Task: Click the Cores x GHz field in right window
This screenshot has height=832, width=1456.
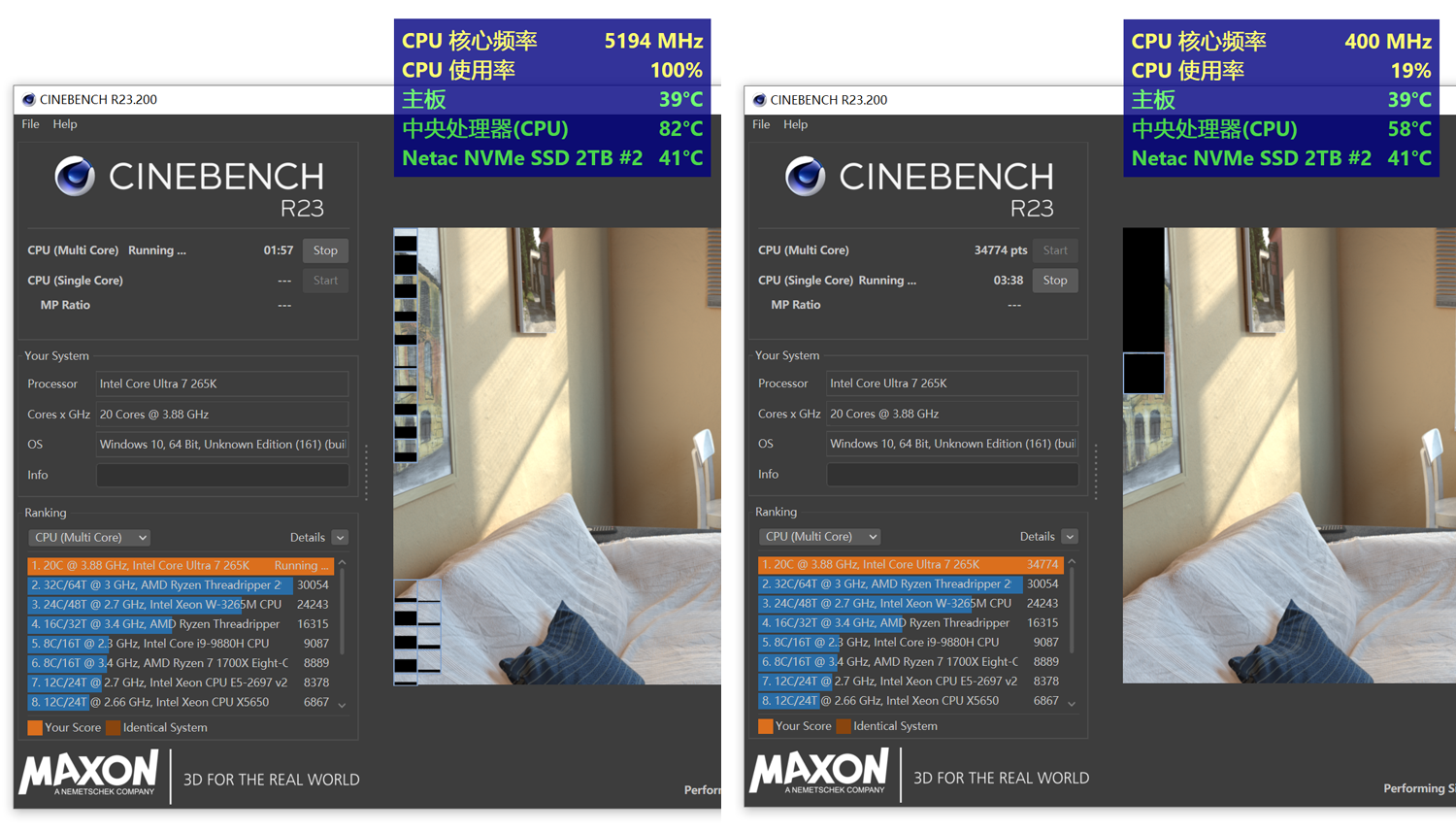Action: [952, 414]
